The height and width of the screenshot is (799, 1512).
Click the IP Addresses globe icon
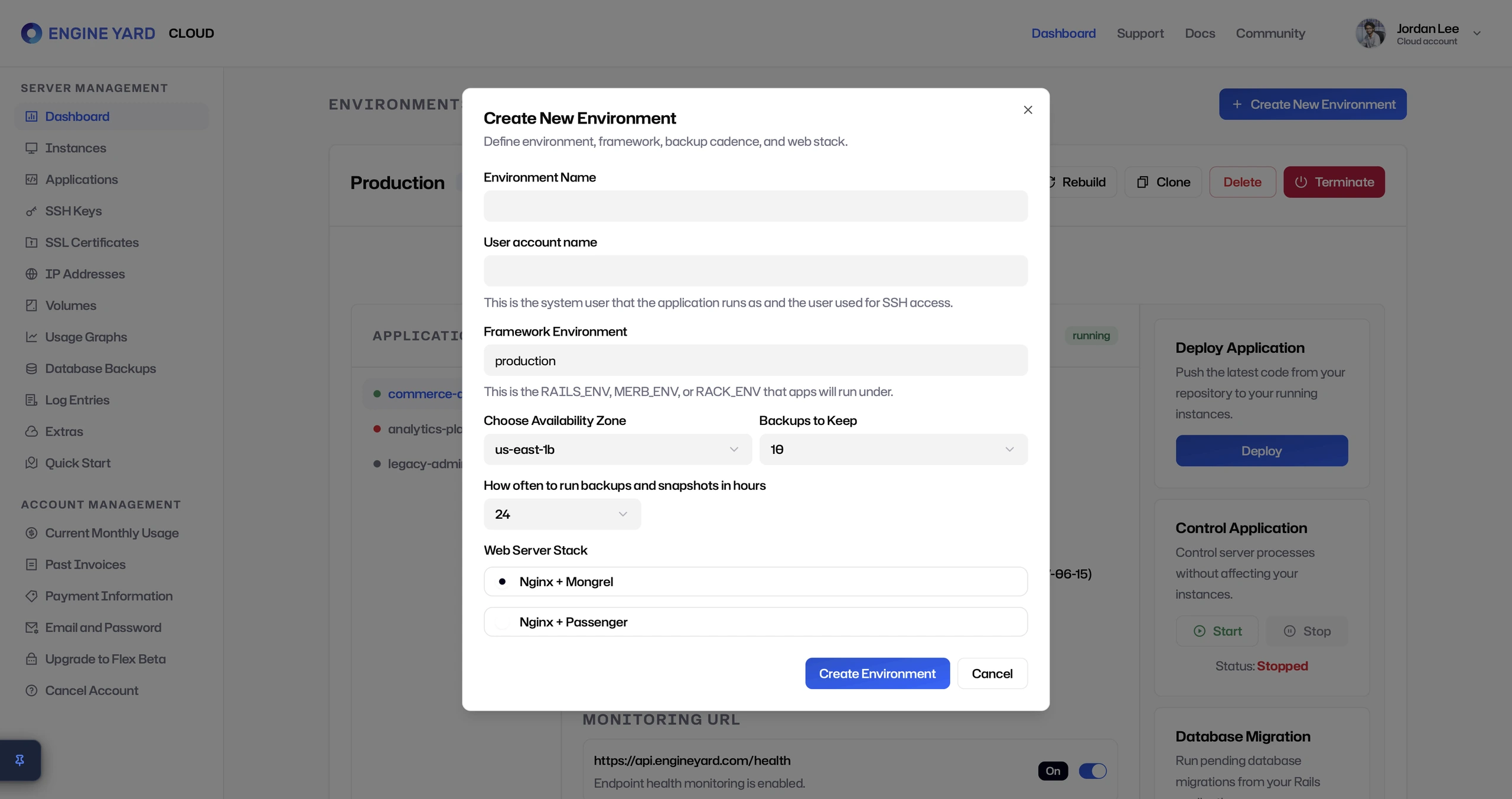tap(31, 274)
